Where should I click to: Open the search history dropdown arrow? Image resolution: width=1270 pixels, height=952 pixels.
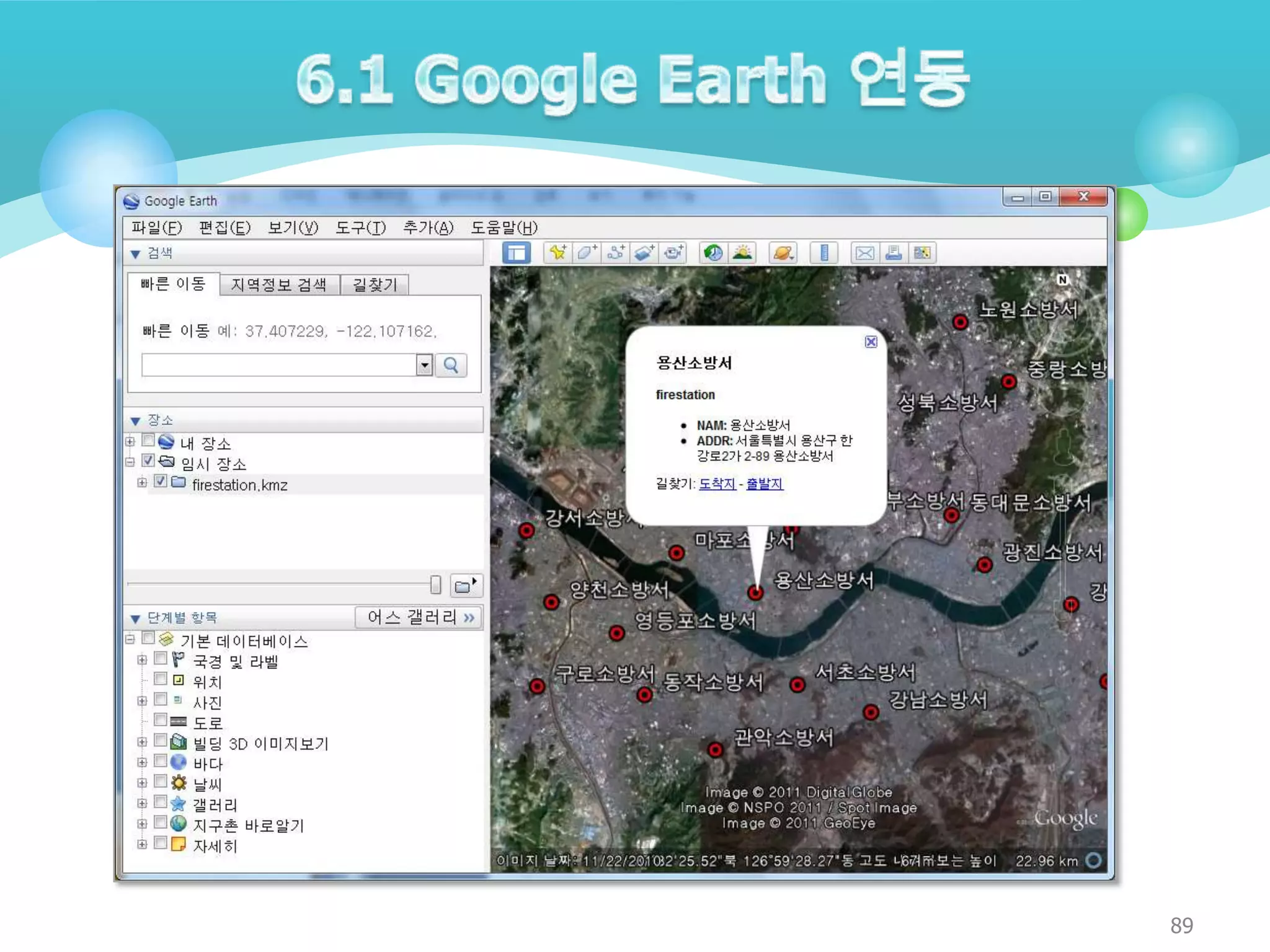(424, 365)
